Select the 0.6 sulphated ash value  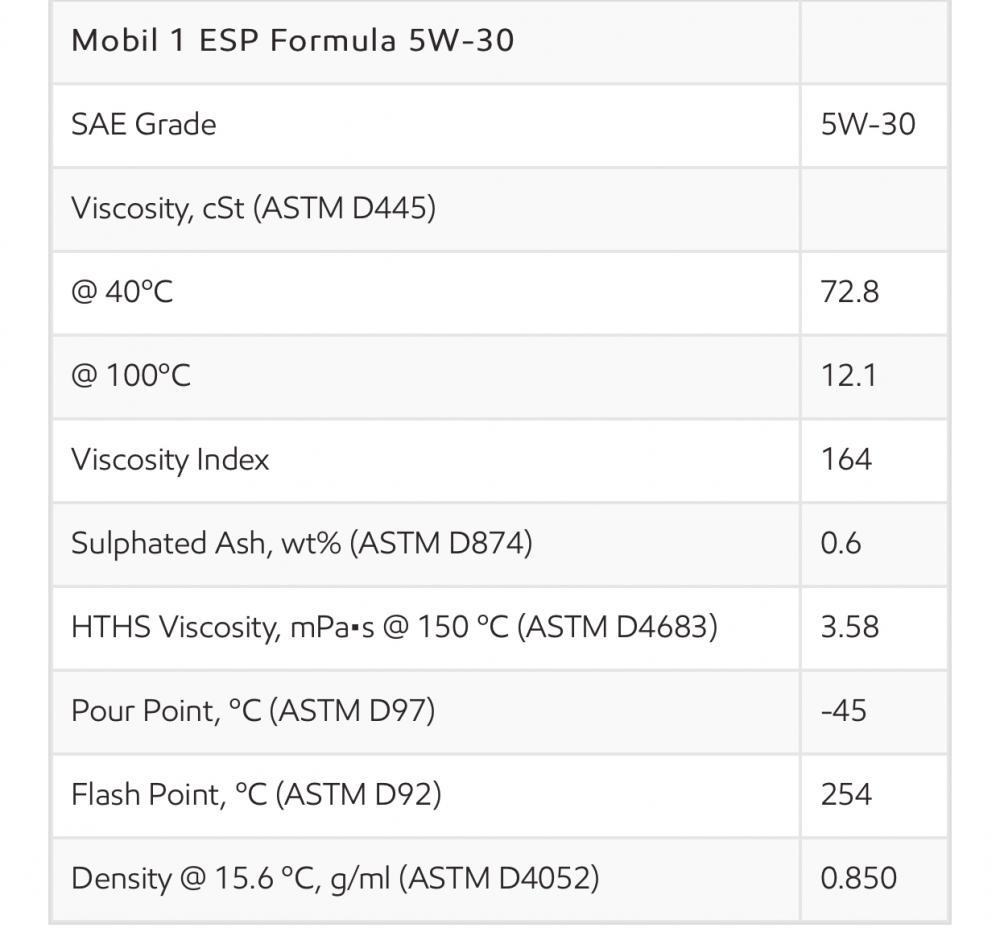(841, 543)
